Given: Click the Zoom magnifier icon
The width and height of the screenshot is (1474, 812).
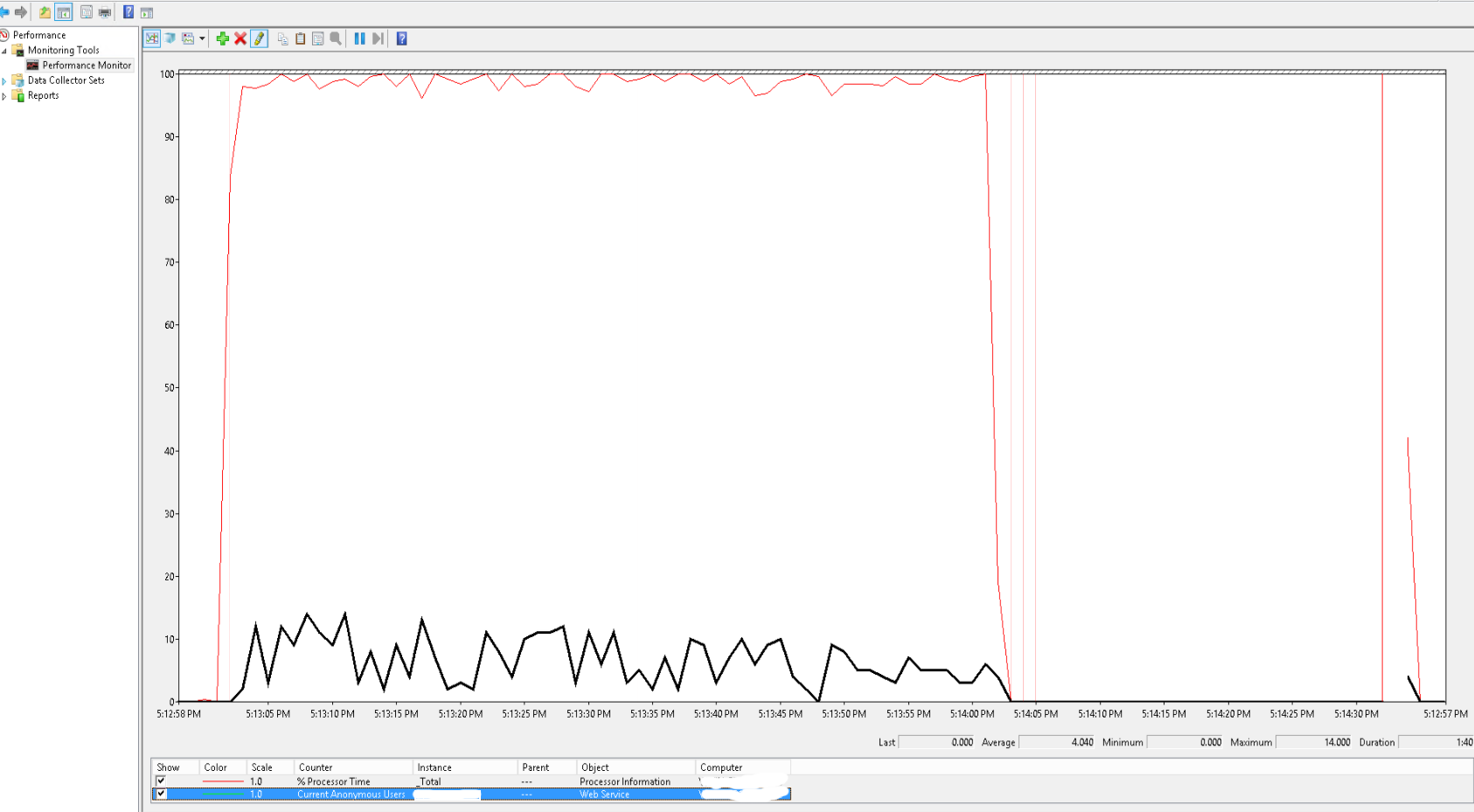Looking at the screenshot, I should click(336, 38).
